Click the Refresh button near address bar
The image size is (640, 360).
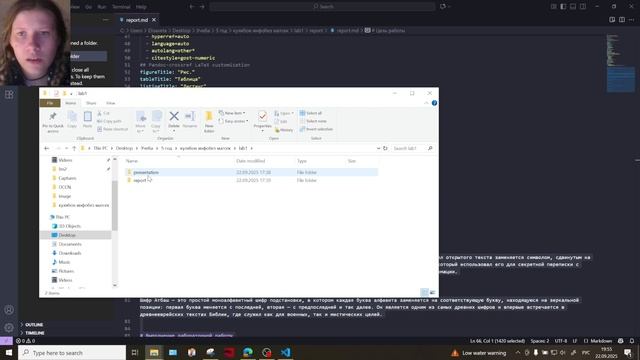tap(385, 148)
